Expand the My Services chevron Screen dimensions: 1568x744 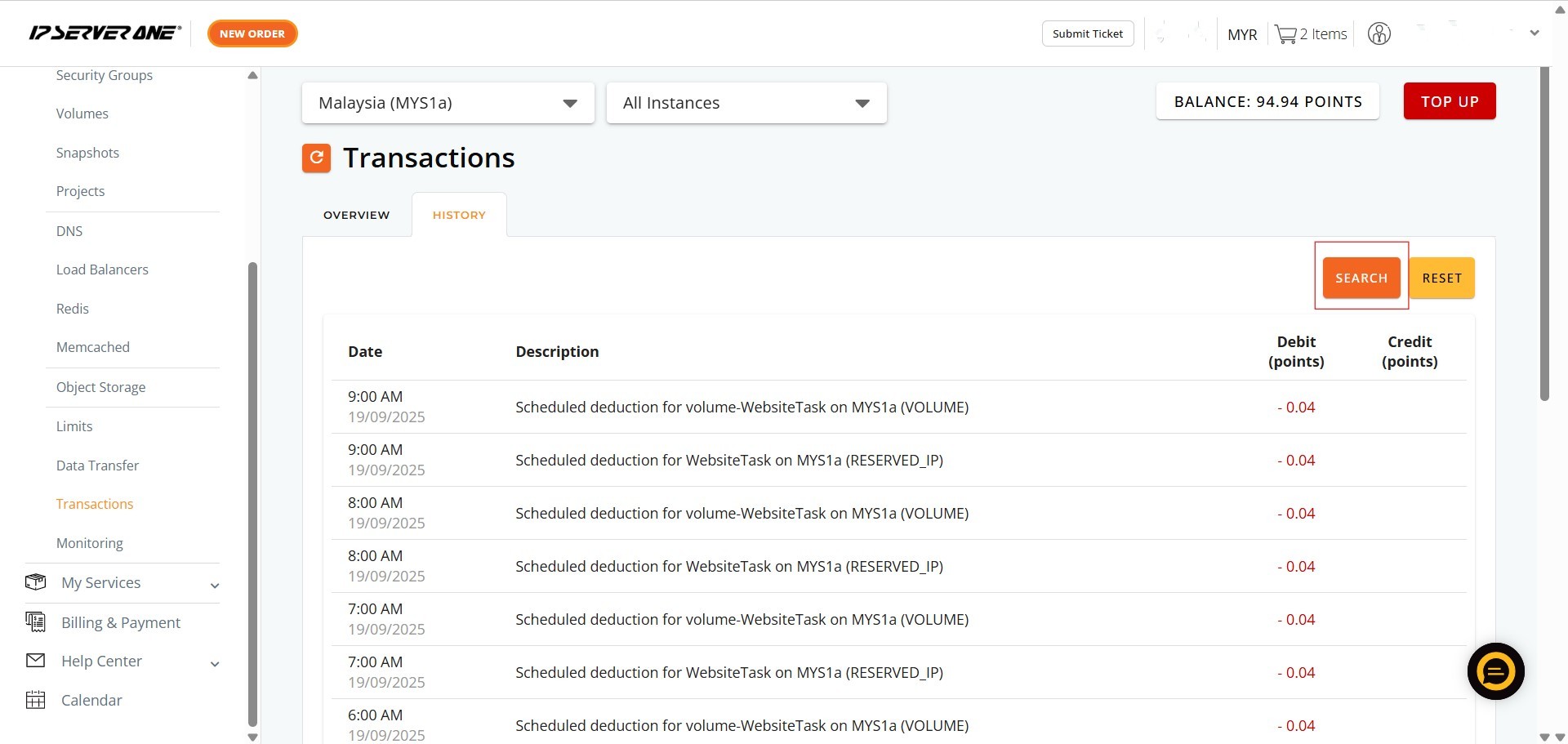(x=215, y=585)
